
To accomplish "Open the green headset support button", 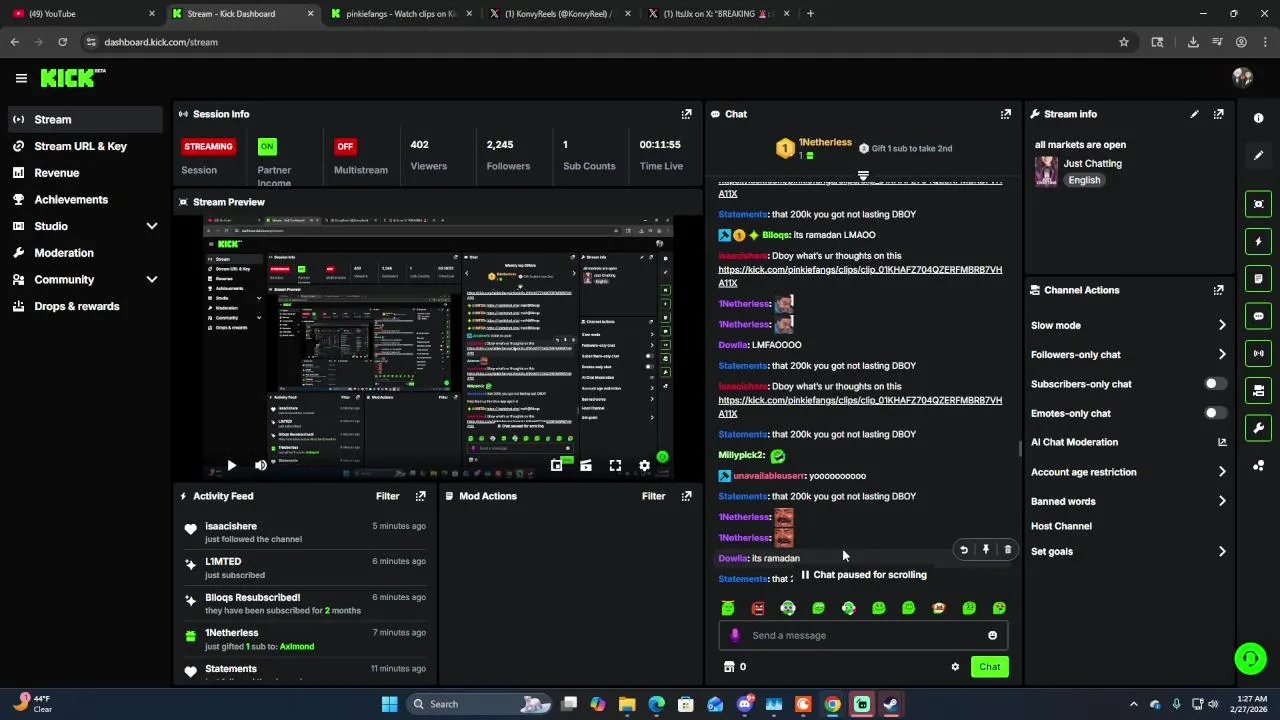I will (x=1250, y=658).
